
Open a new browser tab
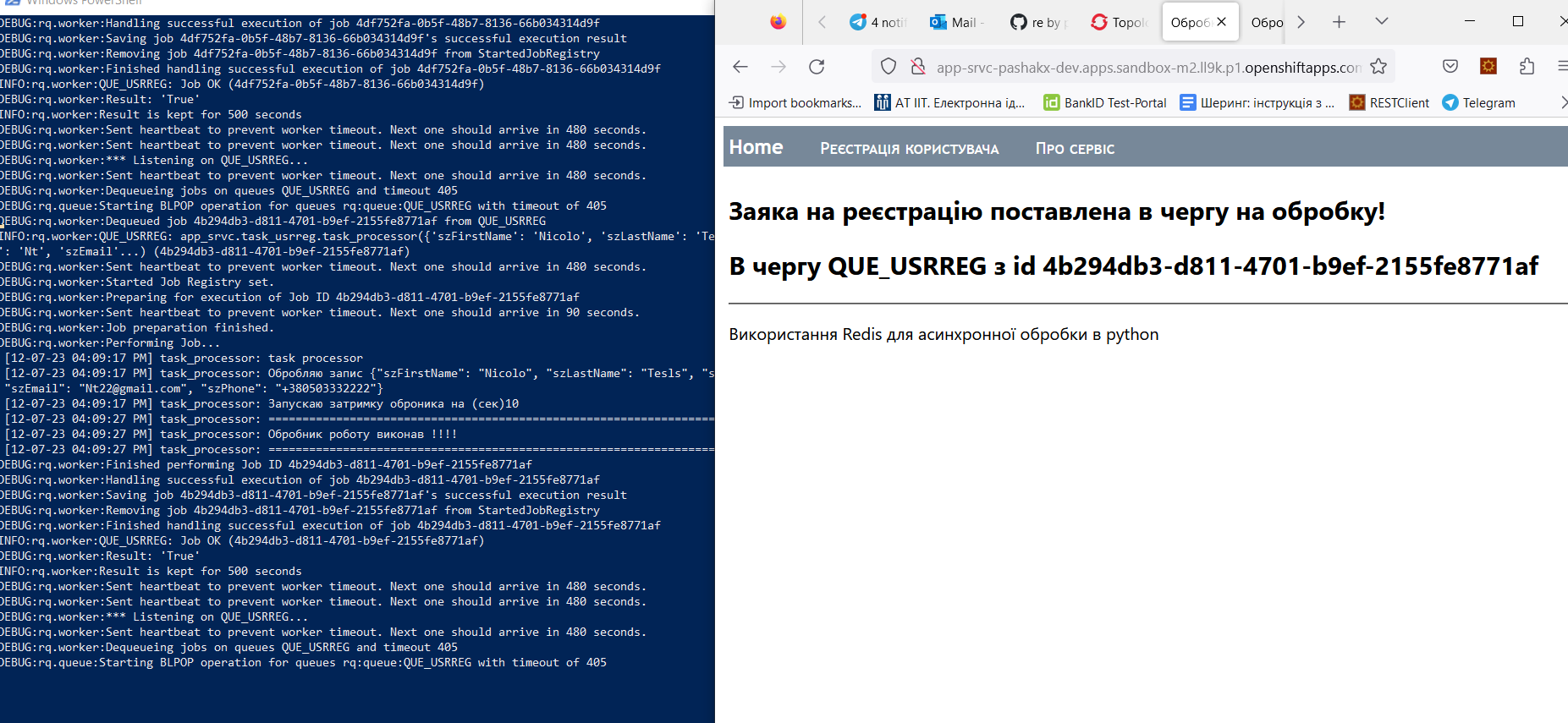point(1339,22)
